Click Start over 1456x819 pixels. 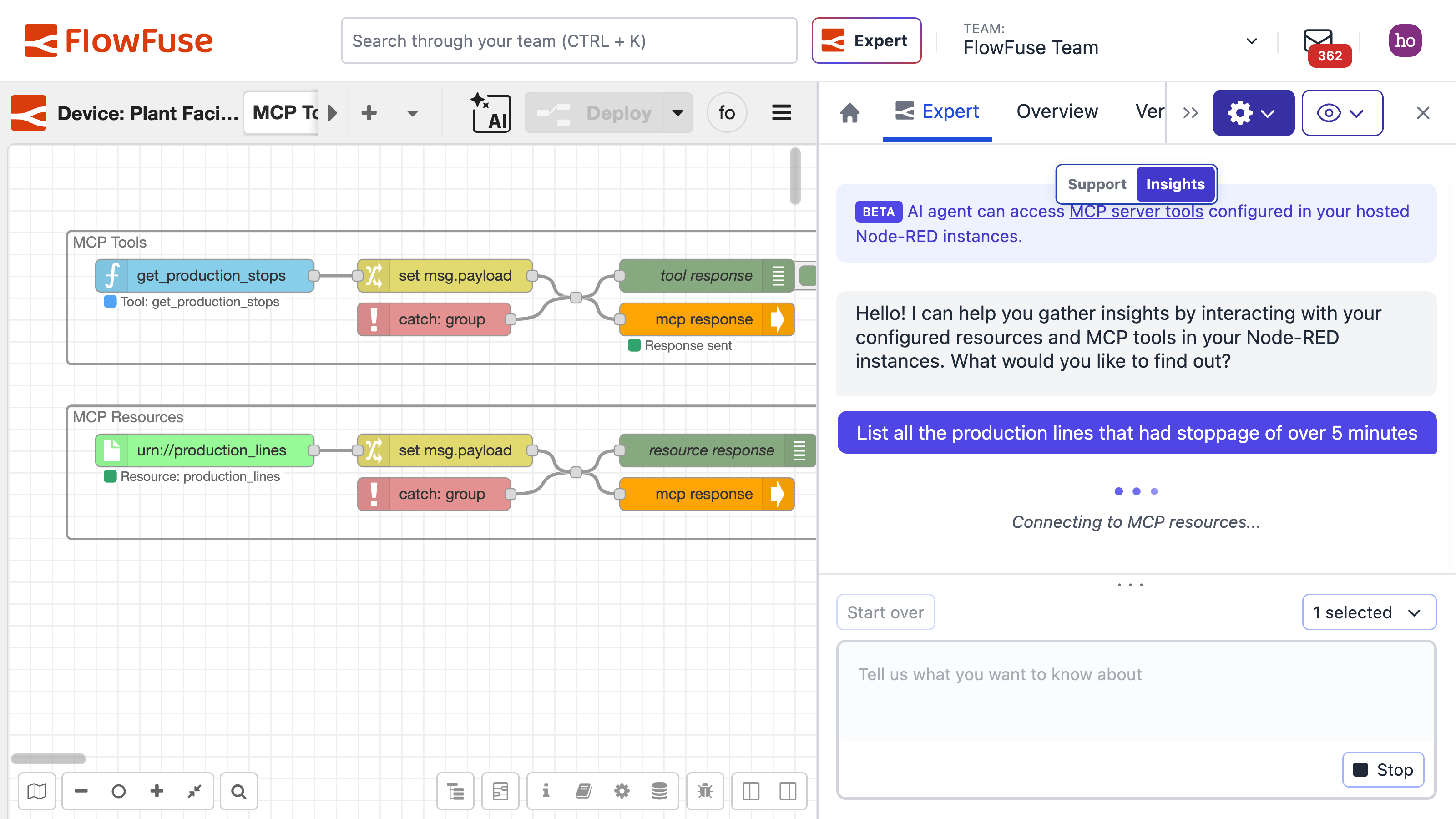coord(885,612)
